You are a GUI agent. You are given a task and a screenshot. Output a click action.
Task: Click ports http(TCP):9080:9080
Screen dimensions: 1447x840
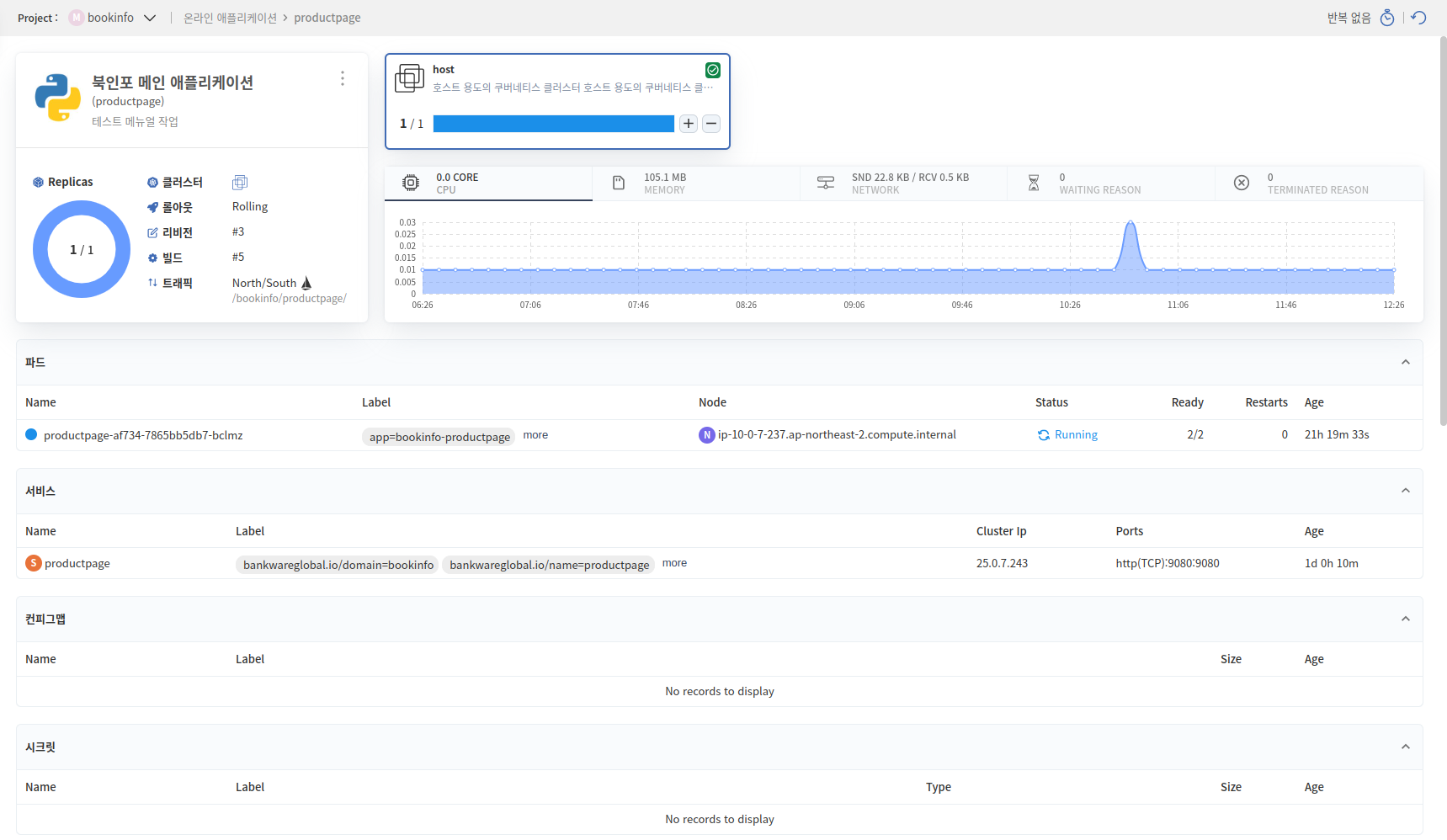click(x=1168, y=563)
